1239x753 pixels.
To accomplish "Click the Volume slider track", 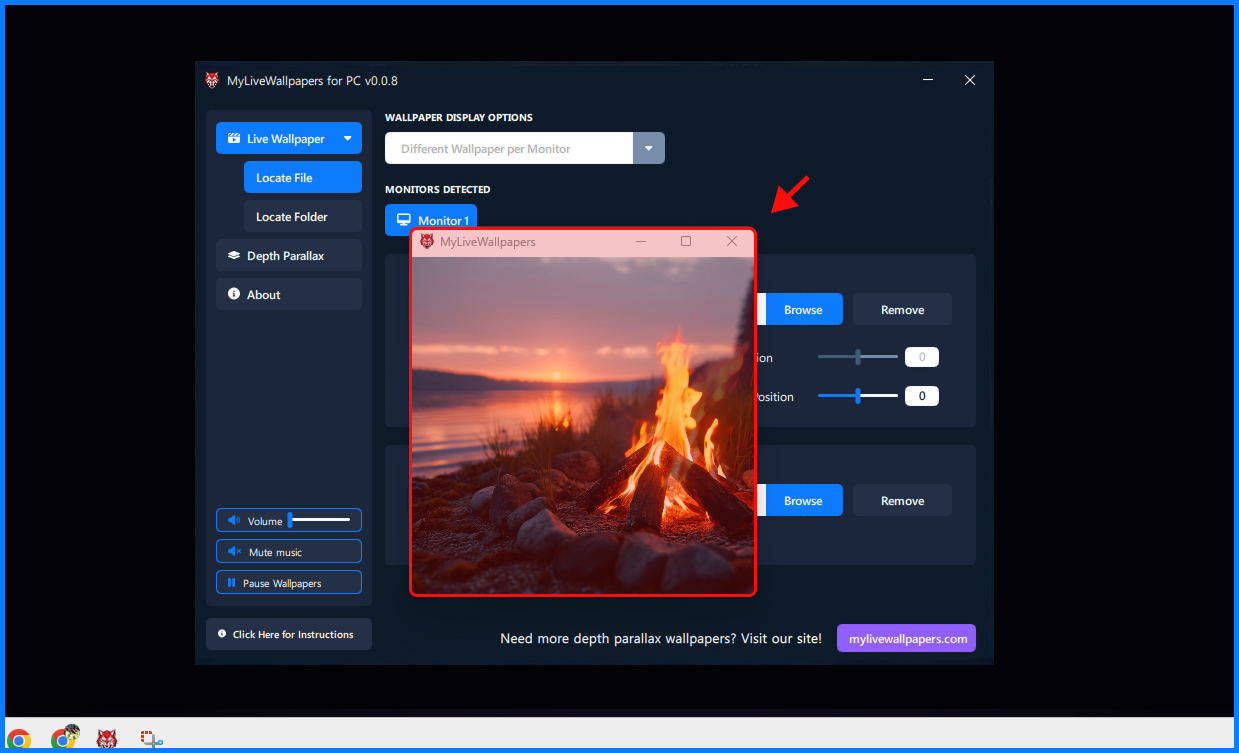I will (320, 520).
